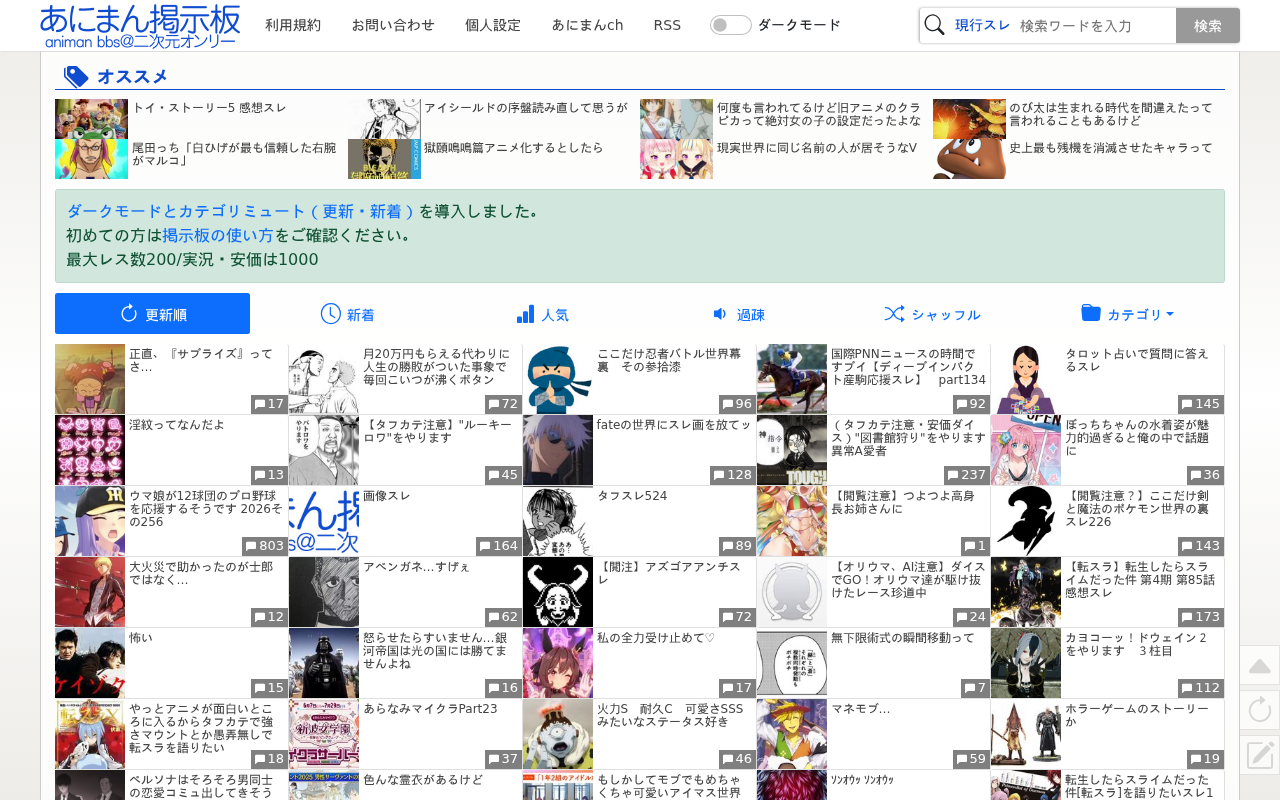Screen dimensions: 1280x800
Task: Open recommended thread 獄顔鳴鳴篇アニメ化するとしたら
Action: point(514,147)
